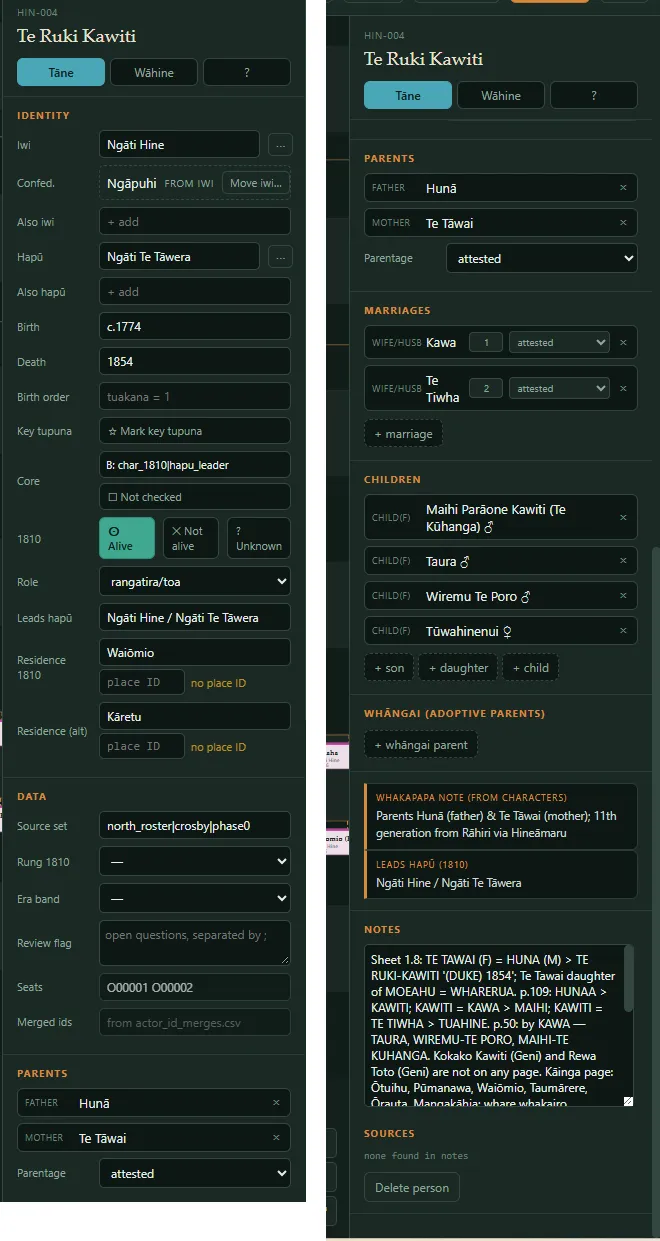660x1241 pixels.
Task: Click the Delete person button
Action: (412, 1187)
